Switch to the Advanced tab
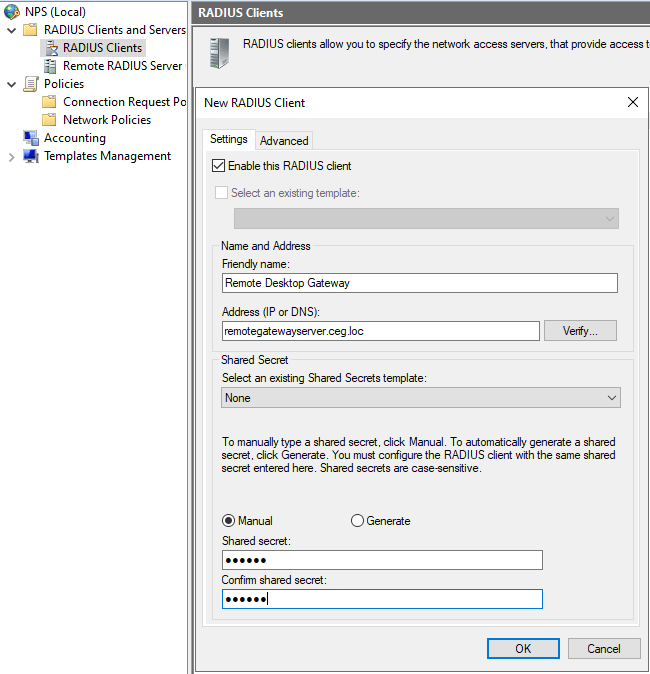The image size is (650, 674). point(284,141)
